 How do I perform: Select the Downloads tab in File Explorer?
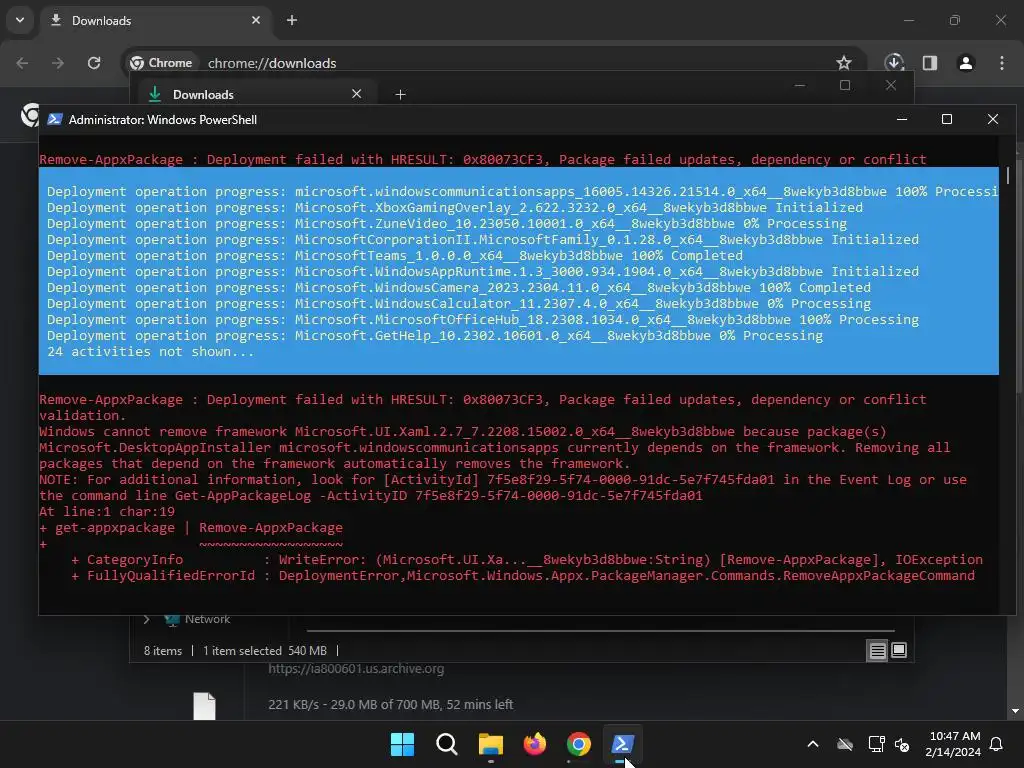tap(255, 95)
